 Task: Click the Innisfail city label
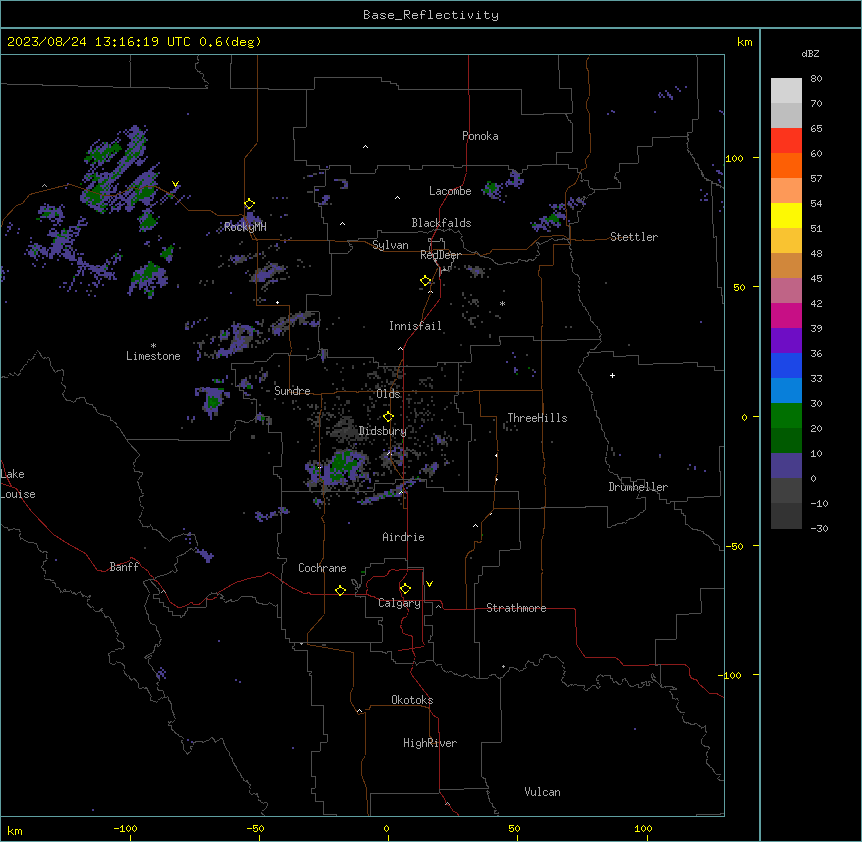[415, 326]
